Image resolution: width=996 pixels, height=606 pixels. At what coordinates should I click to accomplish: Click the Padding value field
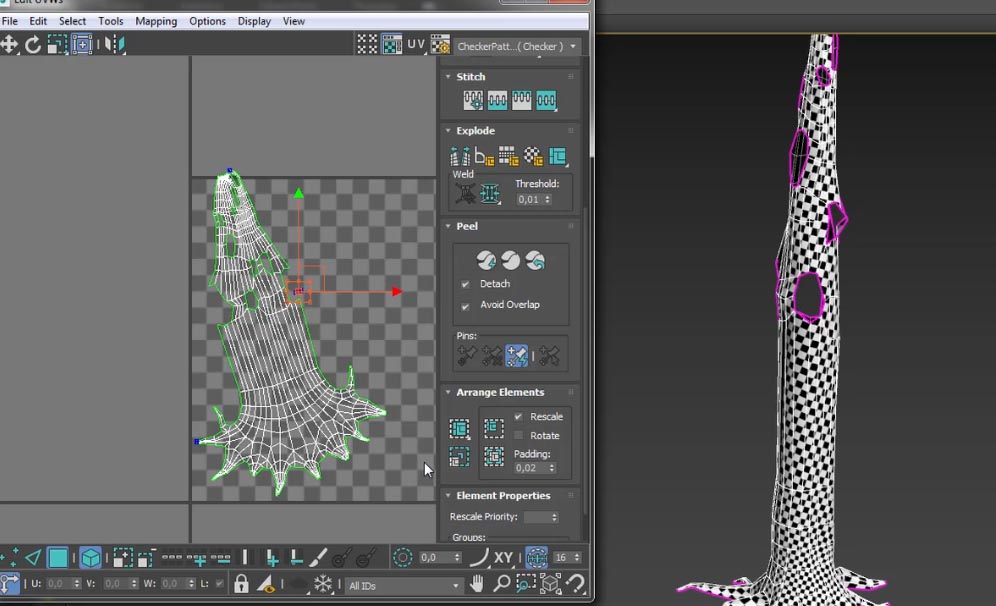[526, 468]
